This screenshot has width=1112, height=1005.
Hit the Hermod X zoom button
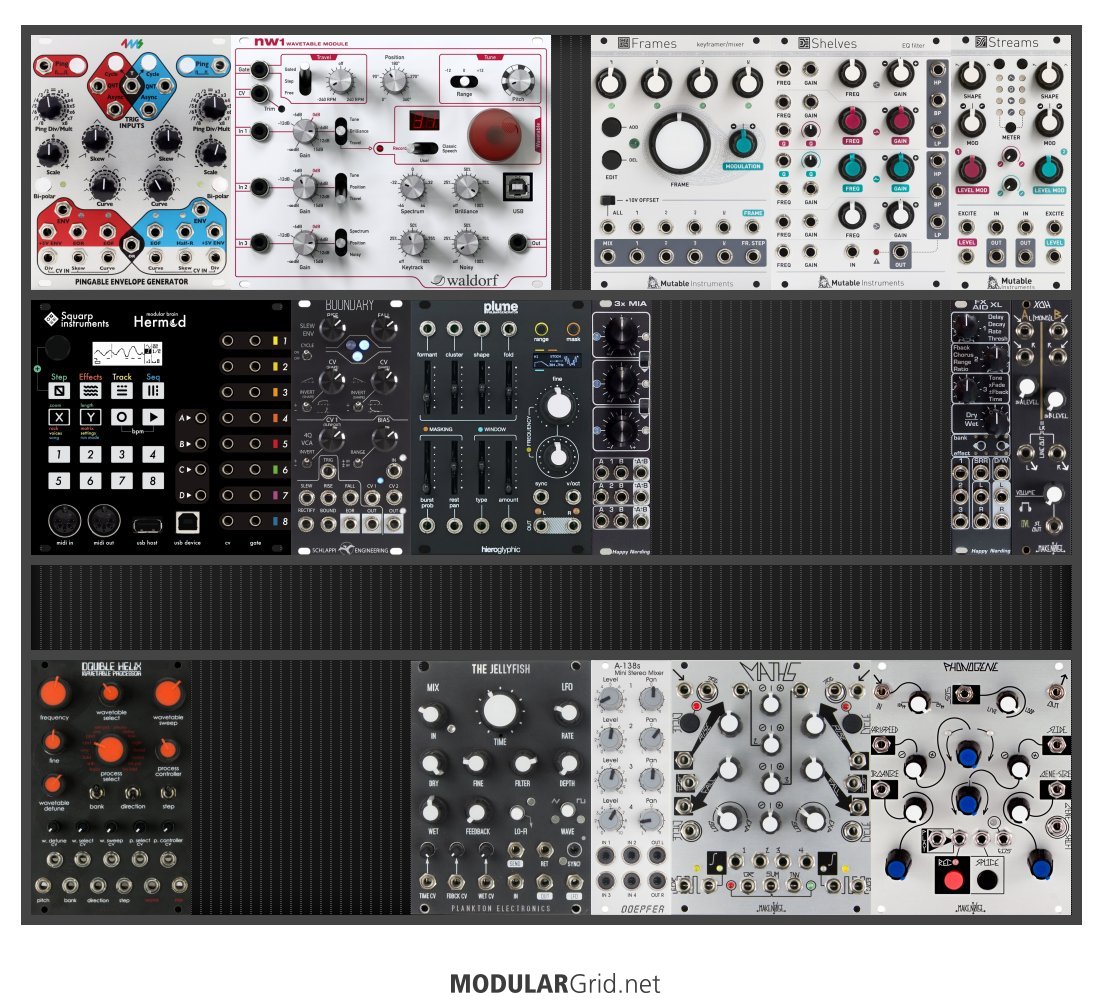59,417
